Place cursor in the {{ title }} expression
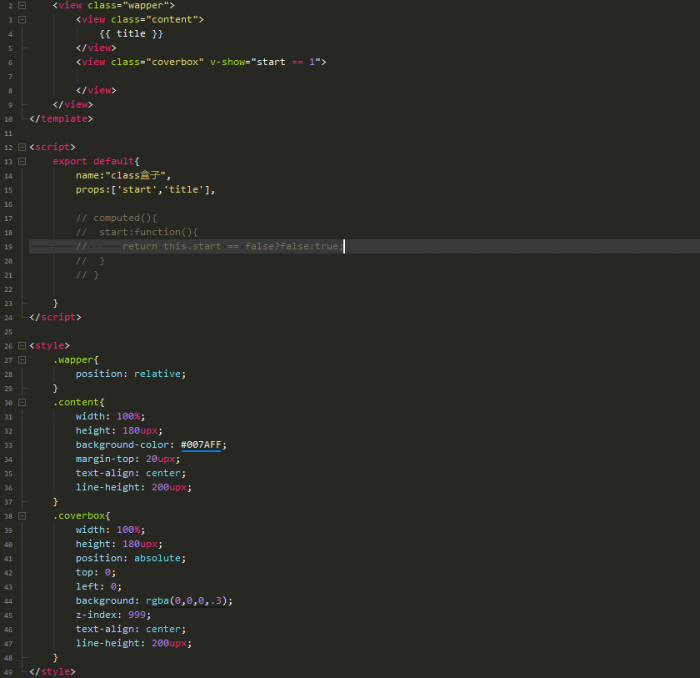This screenshot has width=700, height=678. [x=131, y=33]
